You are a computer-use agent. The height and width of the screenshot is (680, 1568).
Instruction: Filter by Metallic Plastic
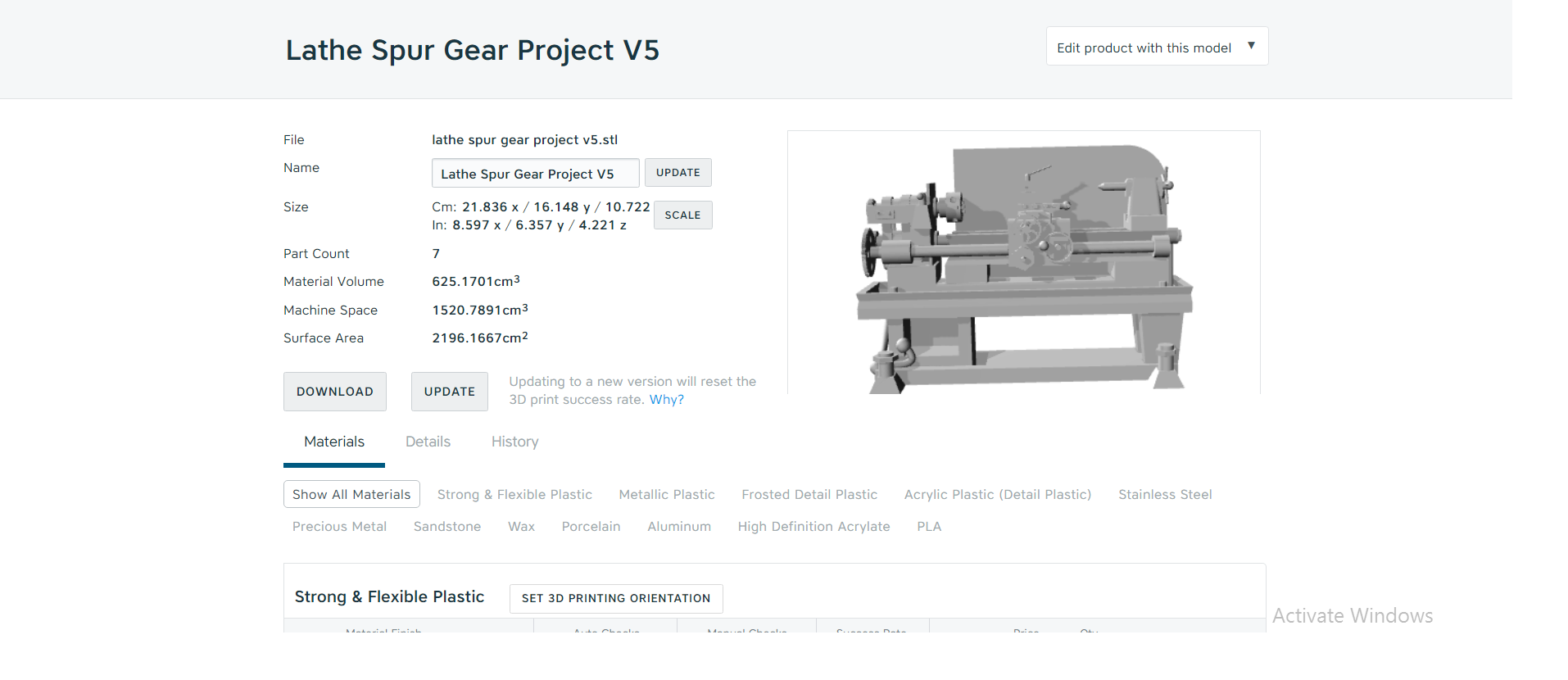coord(667,495)
